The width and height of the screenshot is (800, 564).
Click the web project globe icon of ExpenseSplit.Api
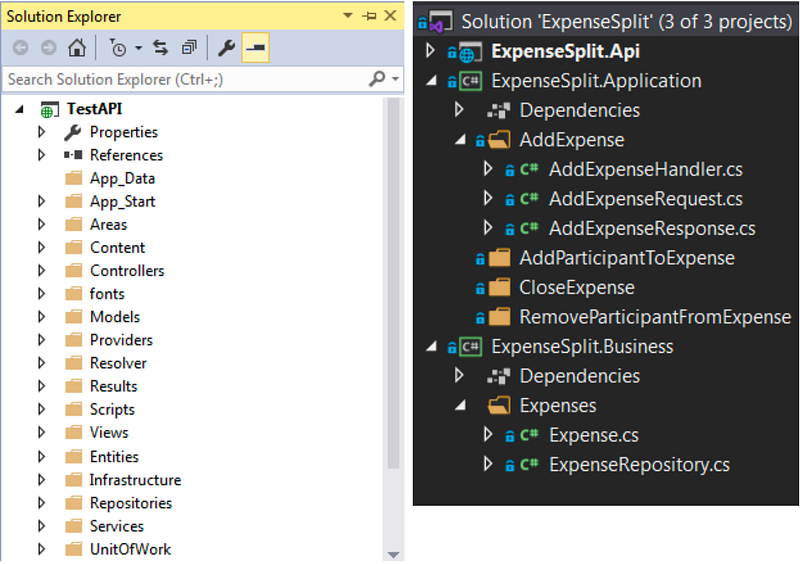click(x=471, y=52)
